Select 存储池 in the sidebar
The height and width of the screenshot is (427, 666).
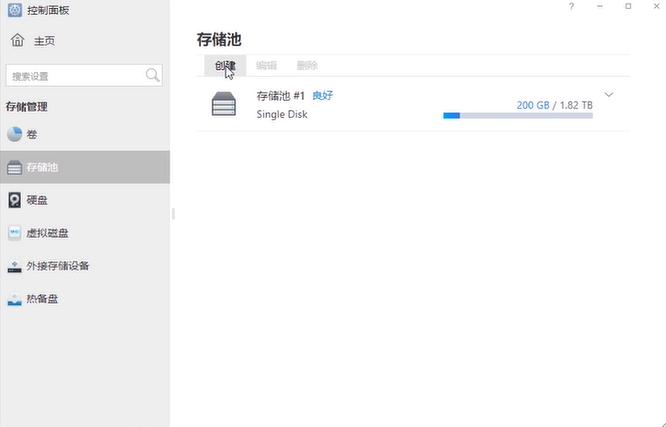point(42,167)
